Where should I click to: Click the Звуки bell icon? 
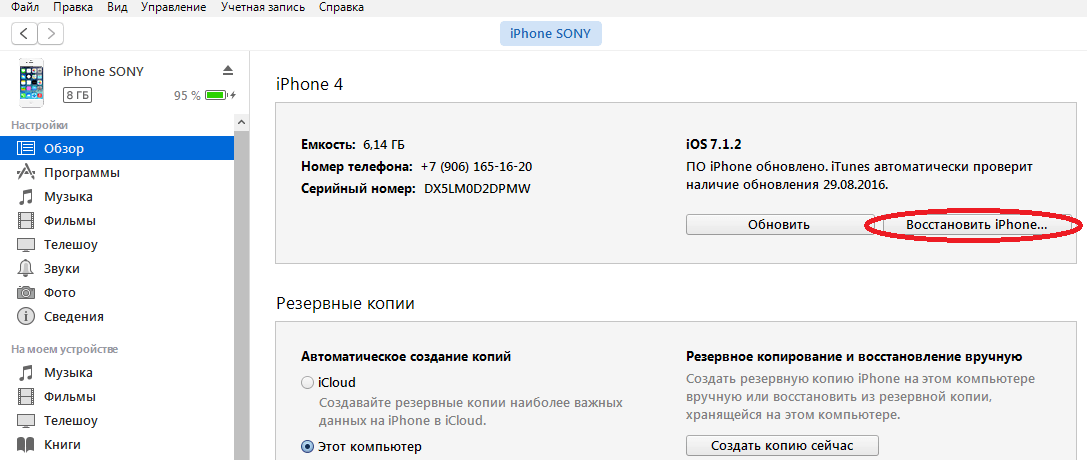tap(26, 269)
